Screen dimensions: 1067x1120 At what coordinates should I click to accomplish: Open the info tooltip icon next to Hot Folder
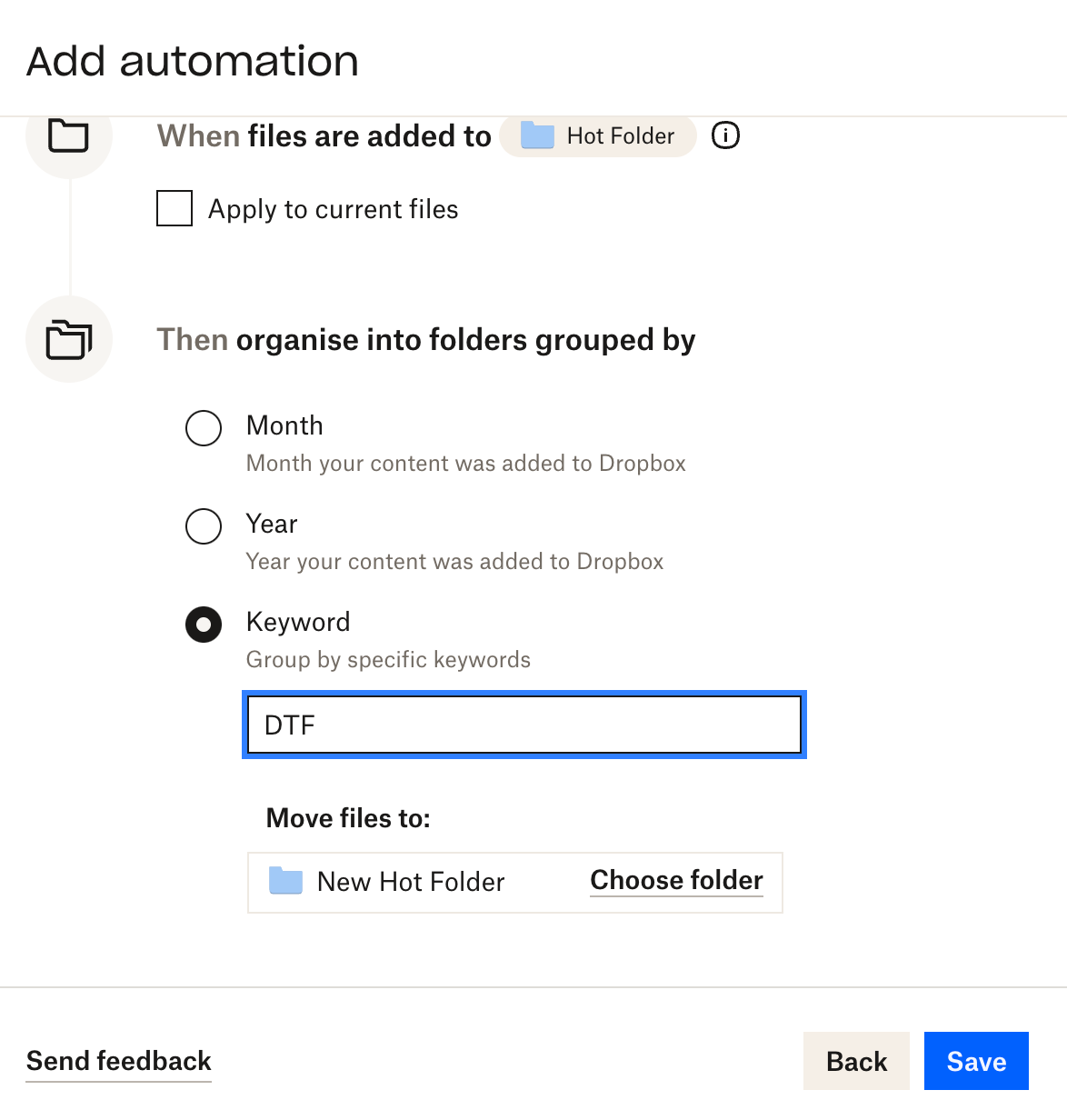pyautogui.click(x=724, y=135)
